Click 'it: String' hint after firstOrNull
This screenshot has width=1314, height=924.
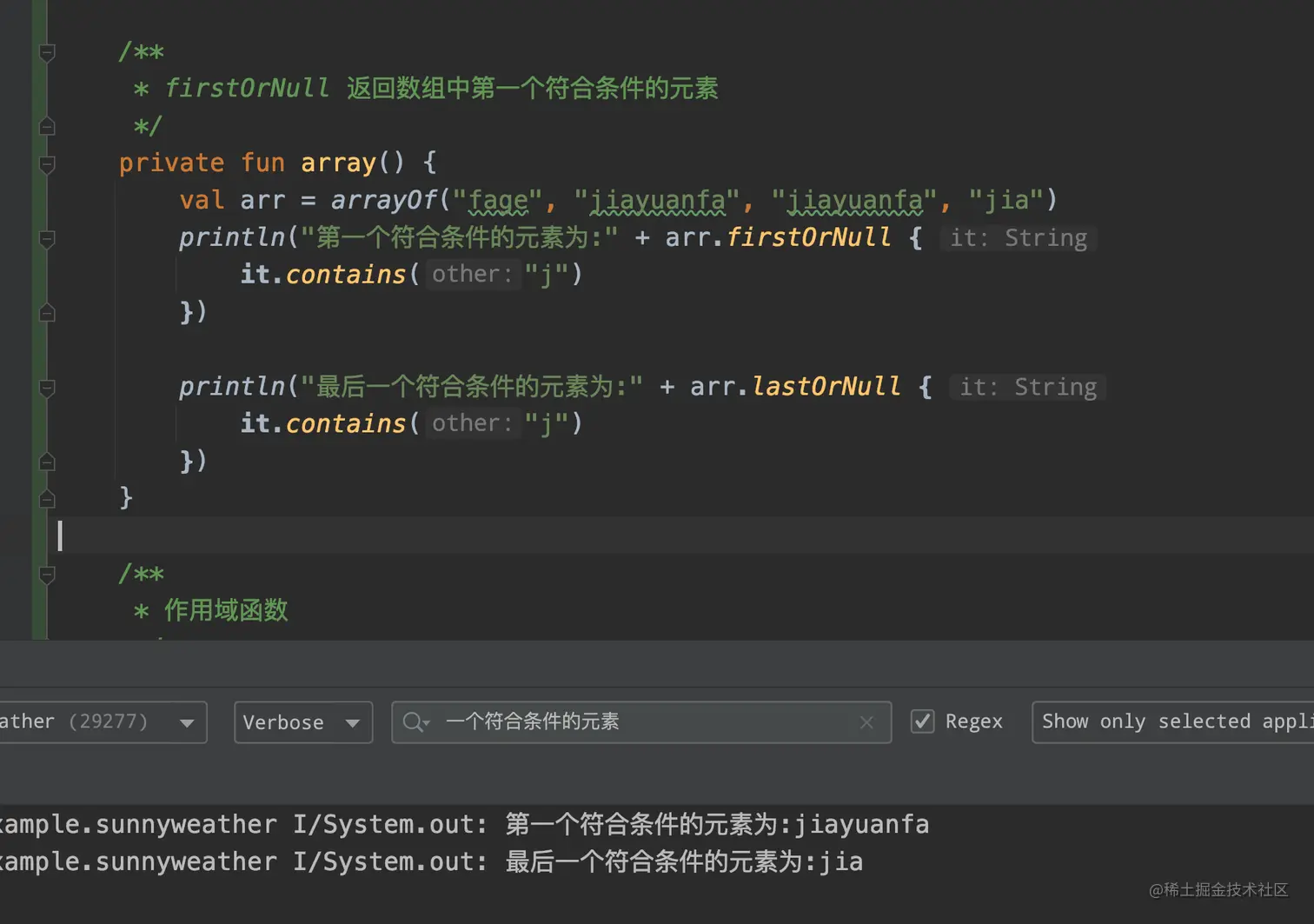[x=1019, y=238]
